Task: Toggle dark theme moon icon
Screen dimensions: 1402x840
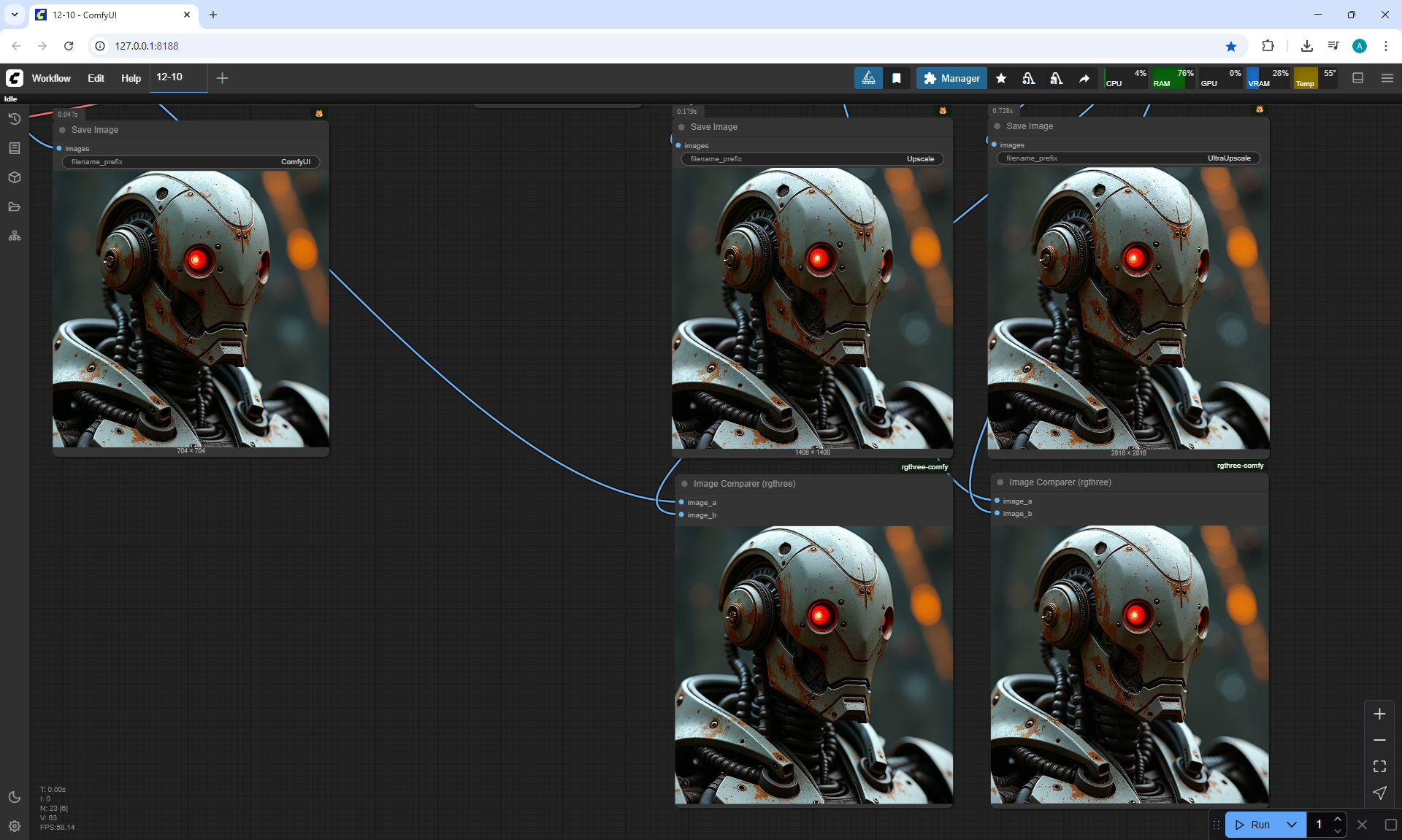Action: pos(14,797)
